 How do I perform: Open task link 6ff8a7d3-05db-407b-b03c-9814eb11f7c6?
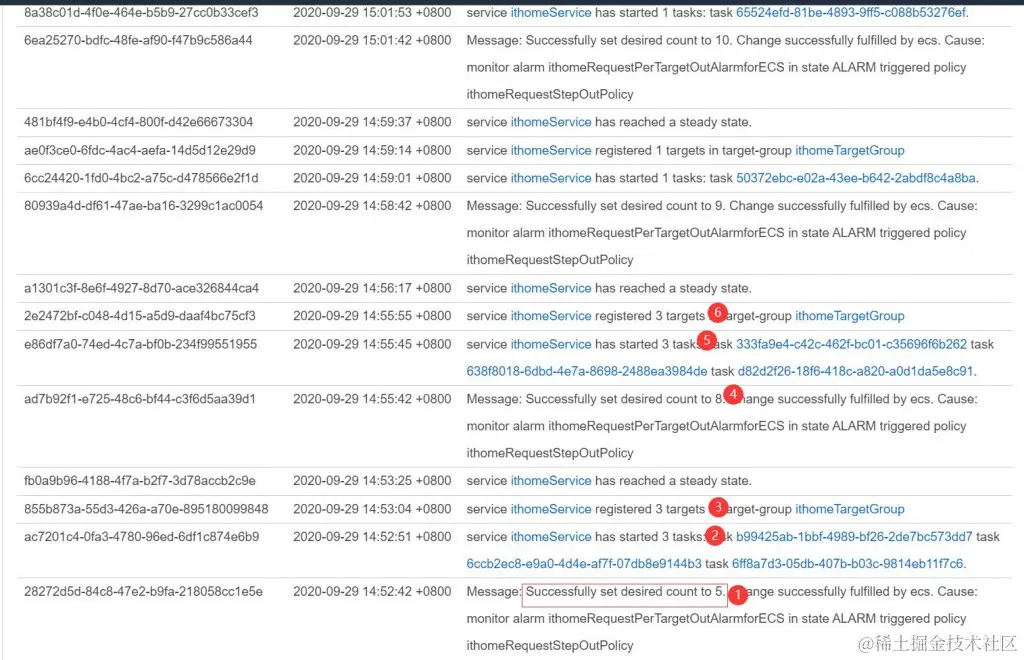coord(847,563)
